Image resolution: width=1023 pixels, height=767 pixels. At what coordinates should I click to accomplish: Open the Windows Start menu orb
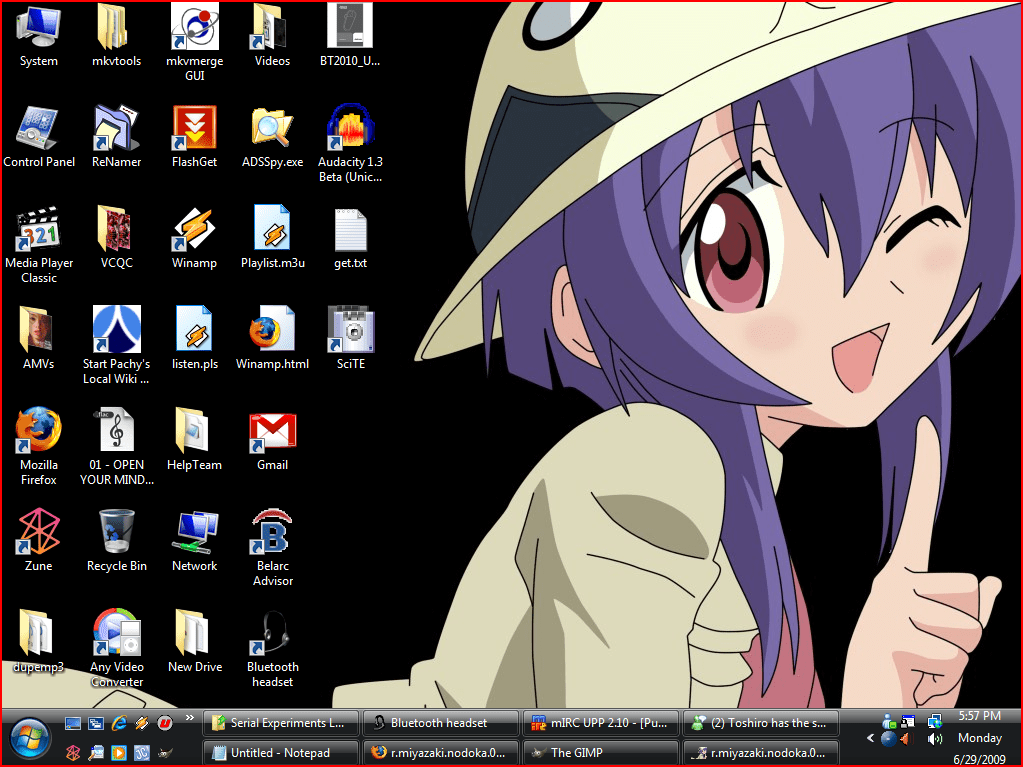click(30, 739)
